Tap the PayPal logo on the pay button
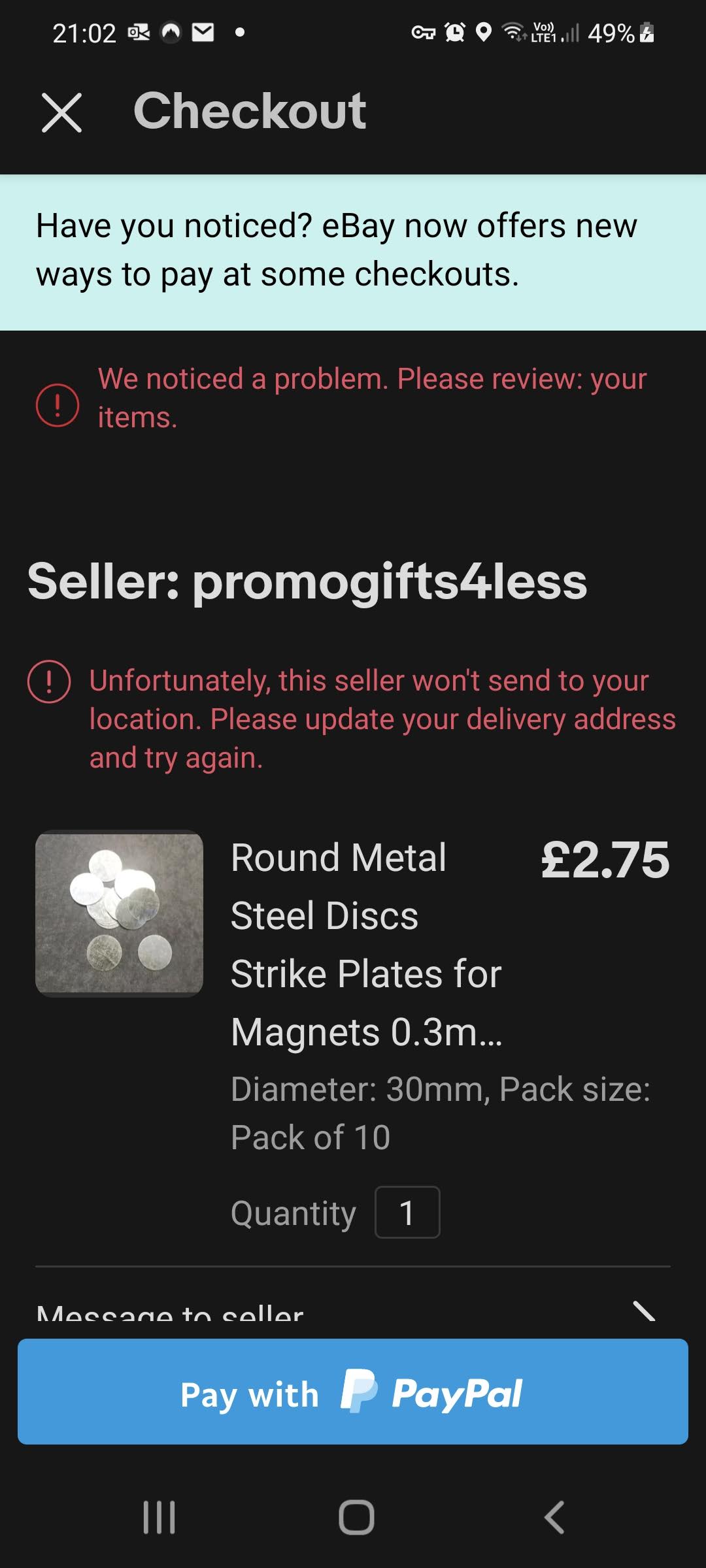706x1568 pixels. (x=431, y=1393)
